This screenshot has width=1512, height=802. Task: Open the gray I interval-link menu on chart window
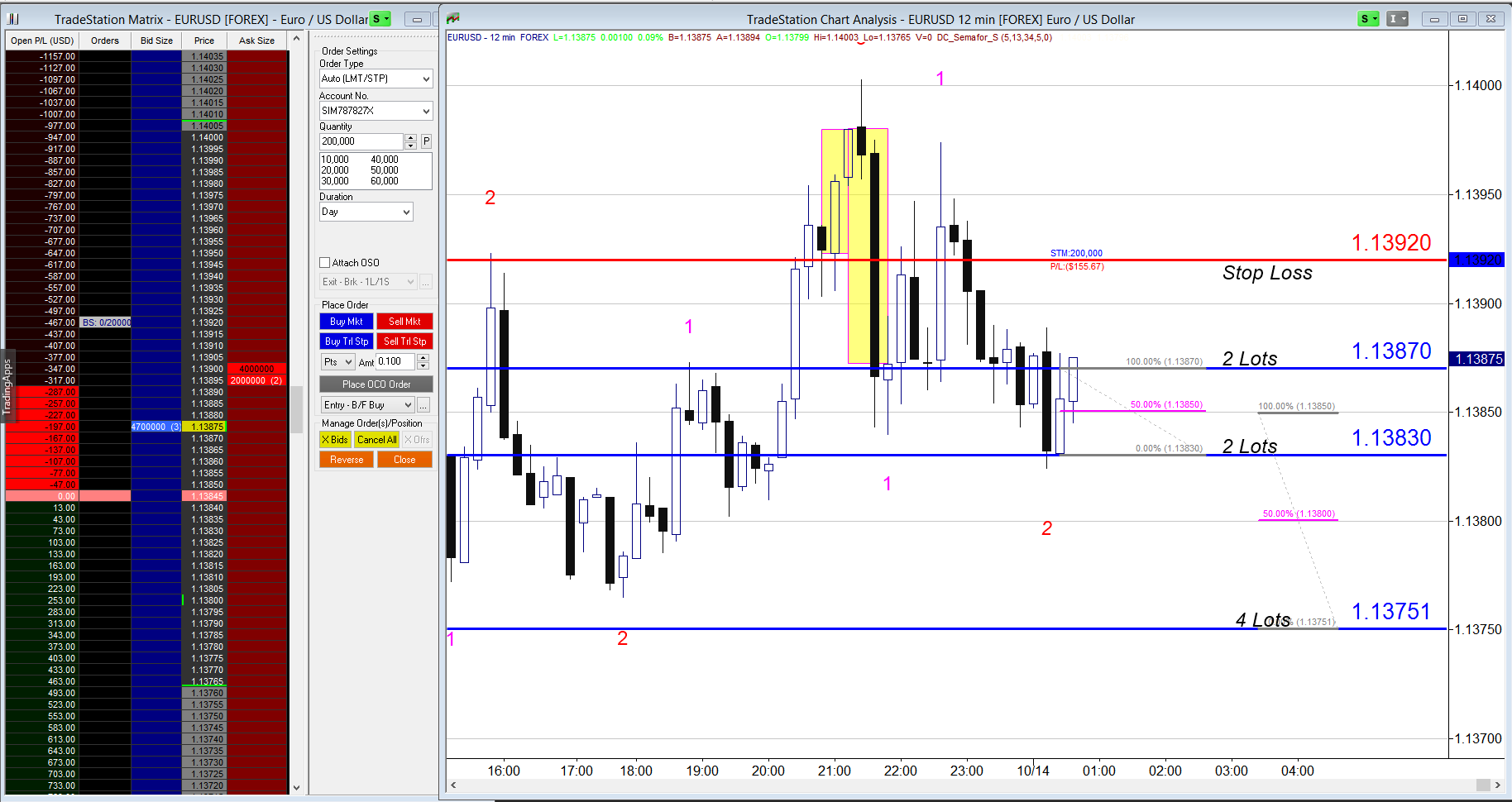click(1397, 18)
